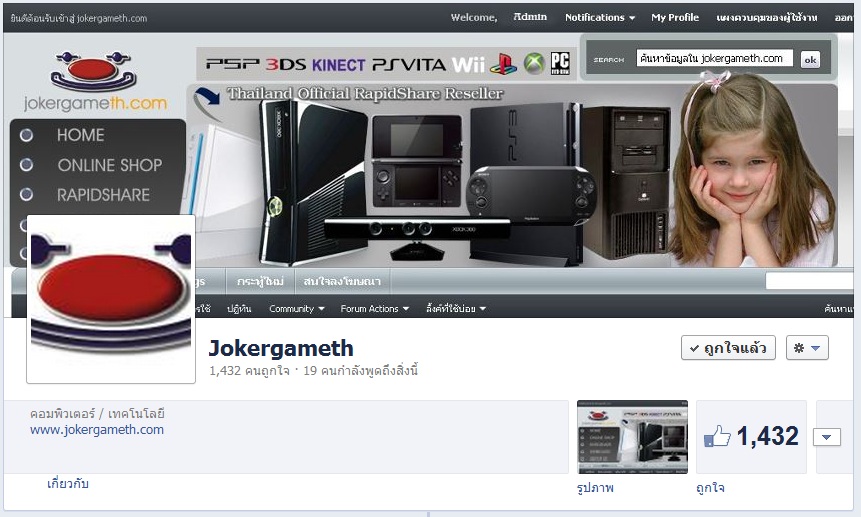Image resolution: width=861 pixels, height=517 pixels.
Task: Click the ถูกใจแล้ว liked button
Action: [728, 348]
